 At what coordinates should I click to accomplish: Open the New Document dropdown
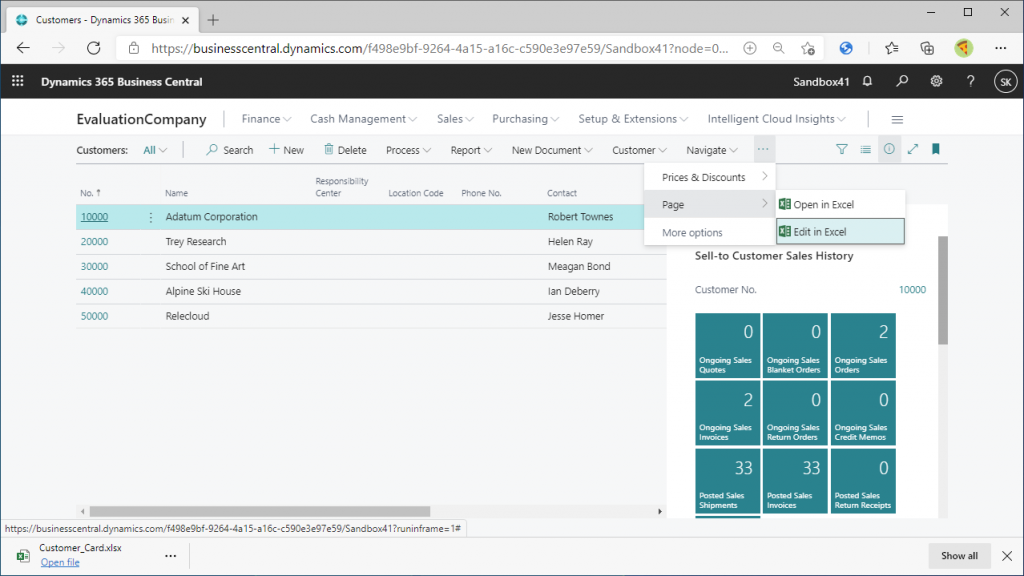coord(552,150)
